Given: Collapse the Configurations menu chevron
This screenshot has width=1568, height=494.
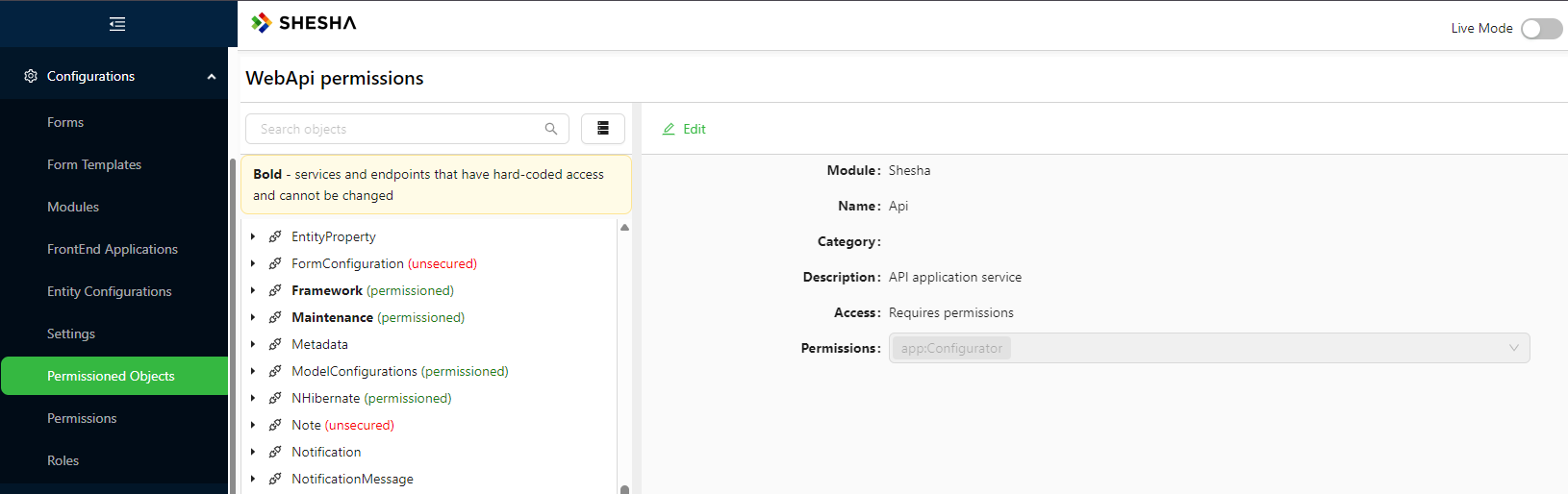Looking at the screenshot, I should pyautogui.click(x=212, y=77).
